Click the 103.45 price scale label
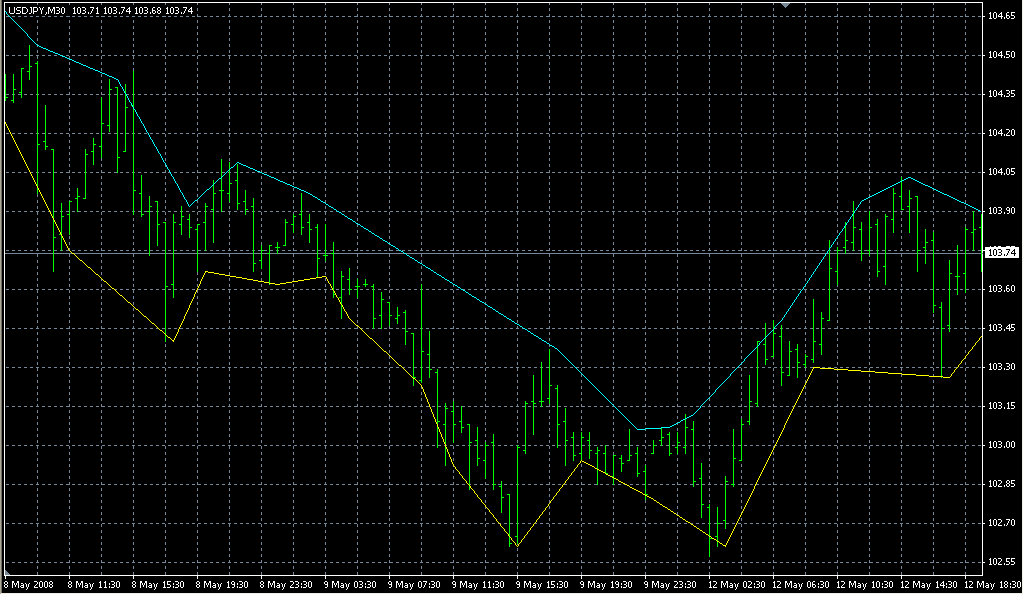Viewport: 1024px width, 594px height. tap(1002, 328)
